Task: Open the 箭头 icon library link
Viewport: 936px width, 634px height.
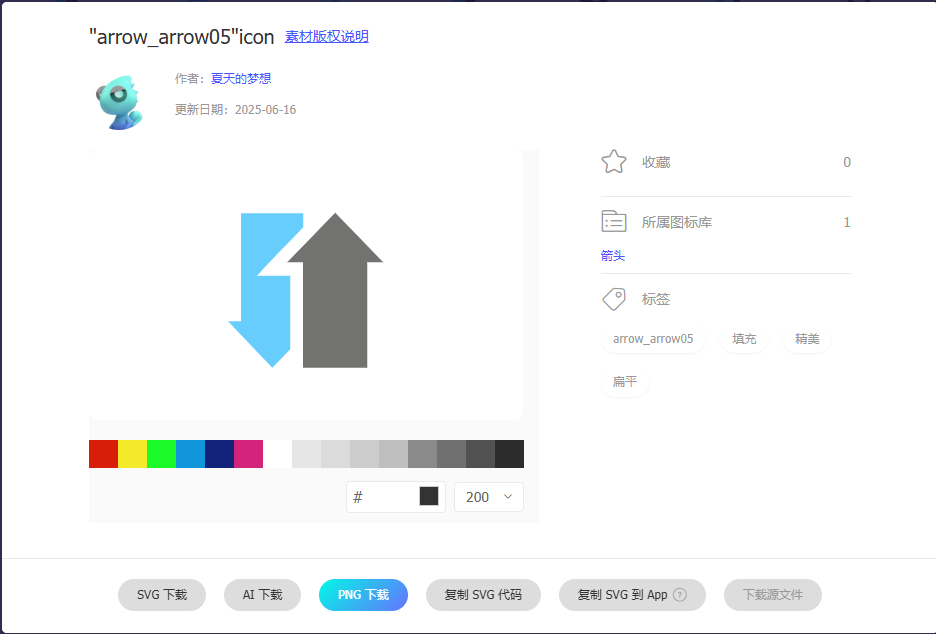Action: 612,255
